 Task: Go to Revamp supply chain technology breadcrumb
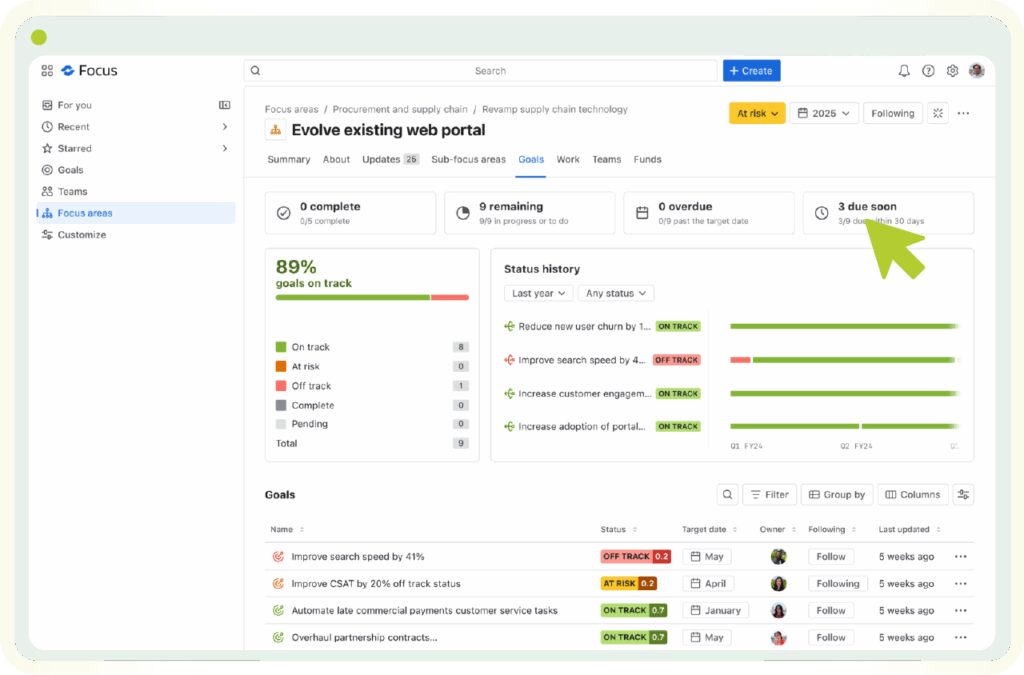554,109
